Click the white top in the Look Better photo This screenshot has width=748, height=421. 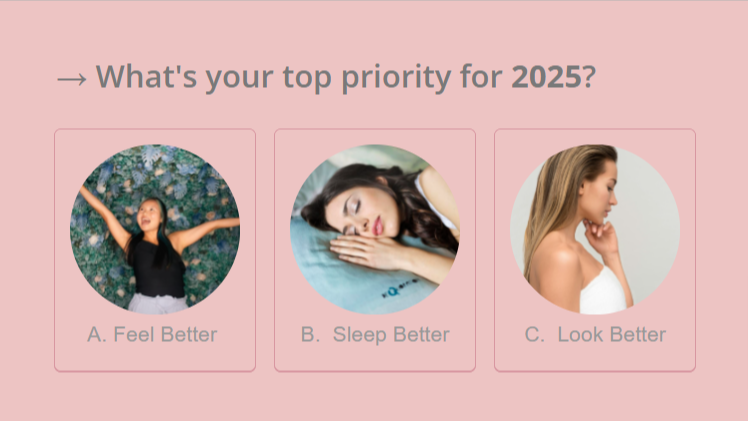click(602, 291)
